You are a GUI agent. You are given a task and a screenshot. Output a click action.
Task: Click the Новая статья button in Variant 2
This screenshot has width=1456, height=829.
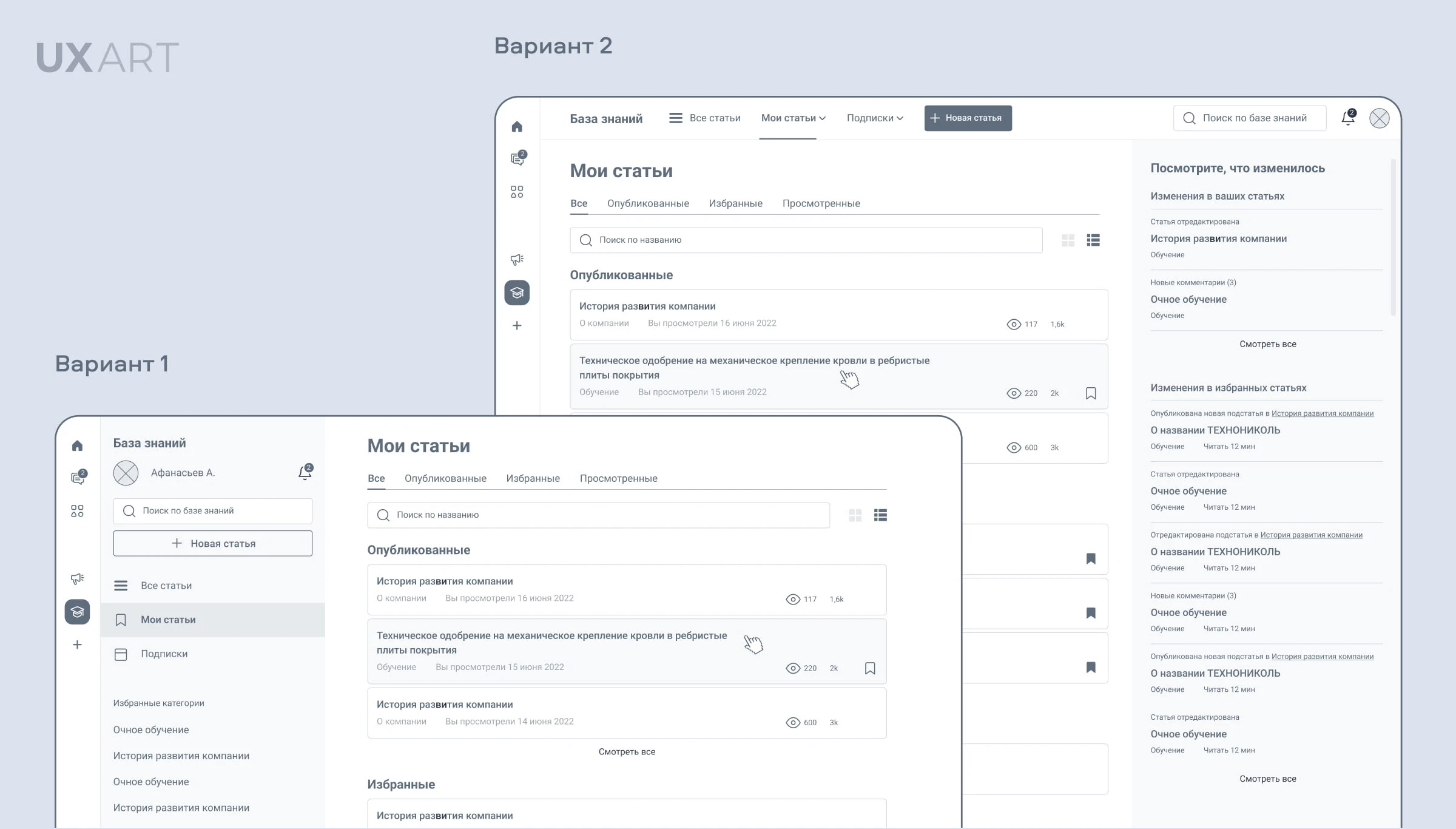point(968,118)
